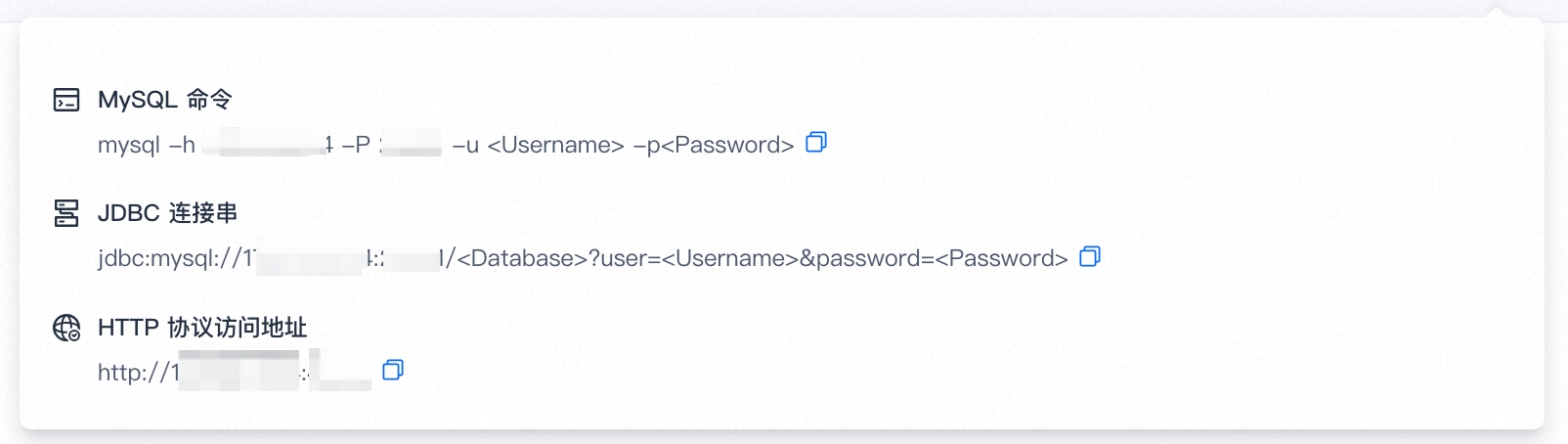
Task: Click the -P port flag in MySQL command
Action: [x=356, y=146]
